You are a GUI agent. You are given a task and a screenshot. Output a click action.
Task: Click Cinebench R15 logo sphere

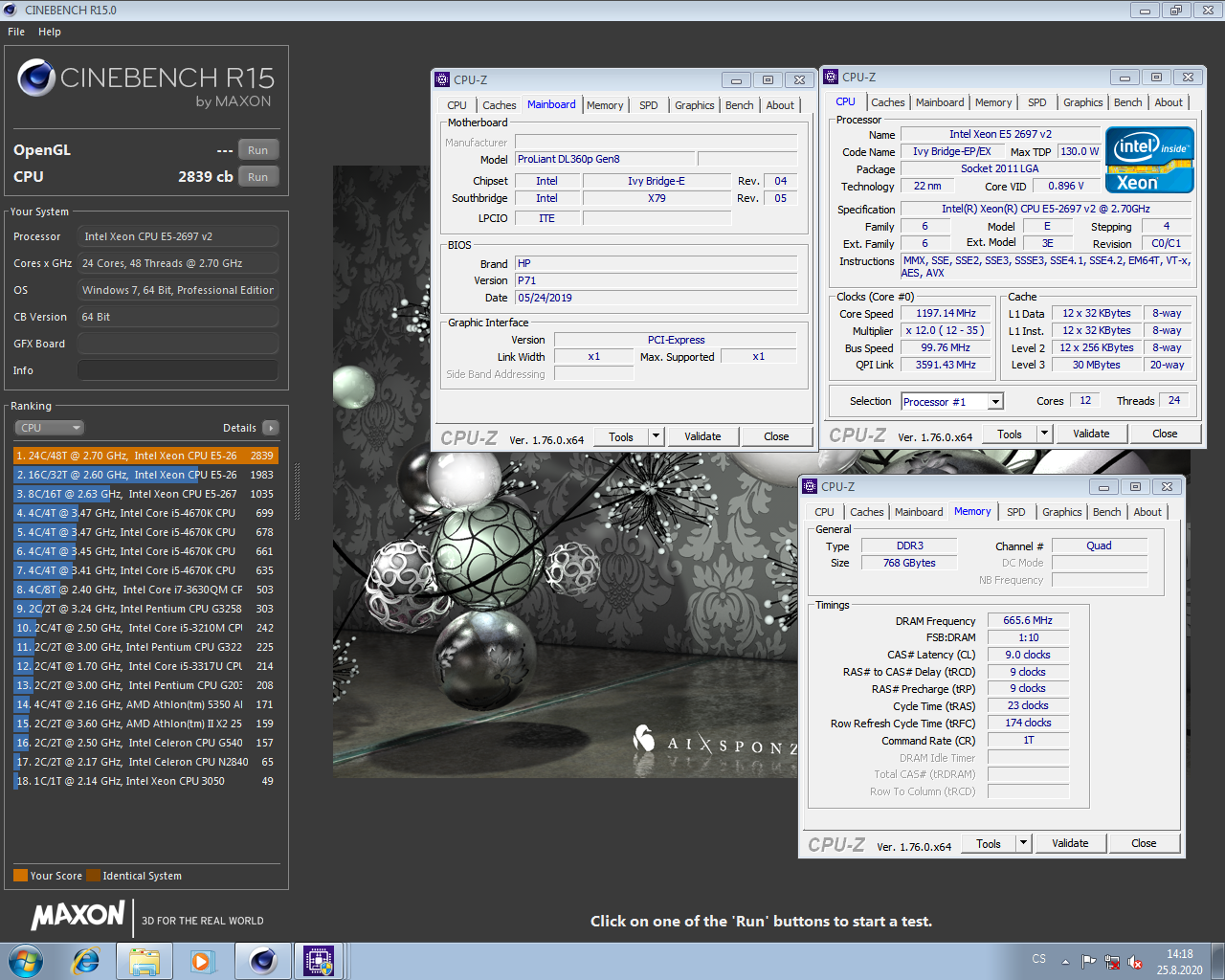[x=36, y=78]
